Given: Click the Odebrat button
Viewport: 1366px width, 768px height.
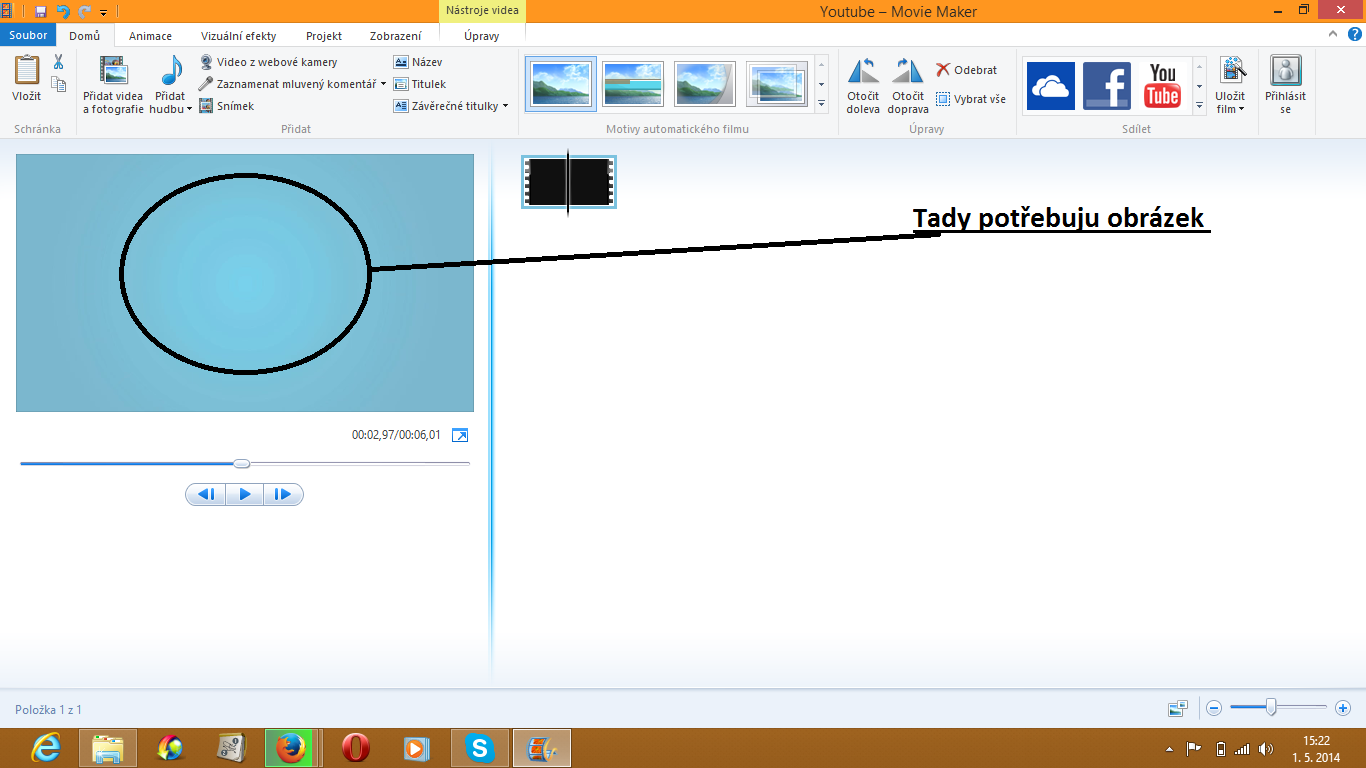Looking at the screenshot, I should click(x=966, y=70).
